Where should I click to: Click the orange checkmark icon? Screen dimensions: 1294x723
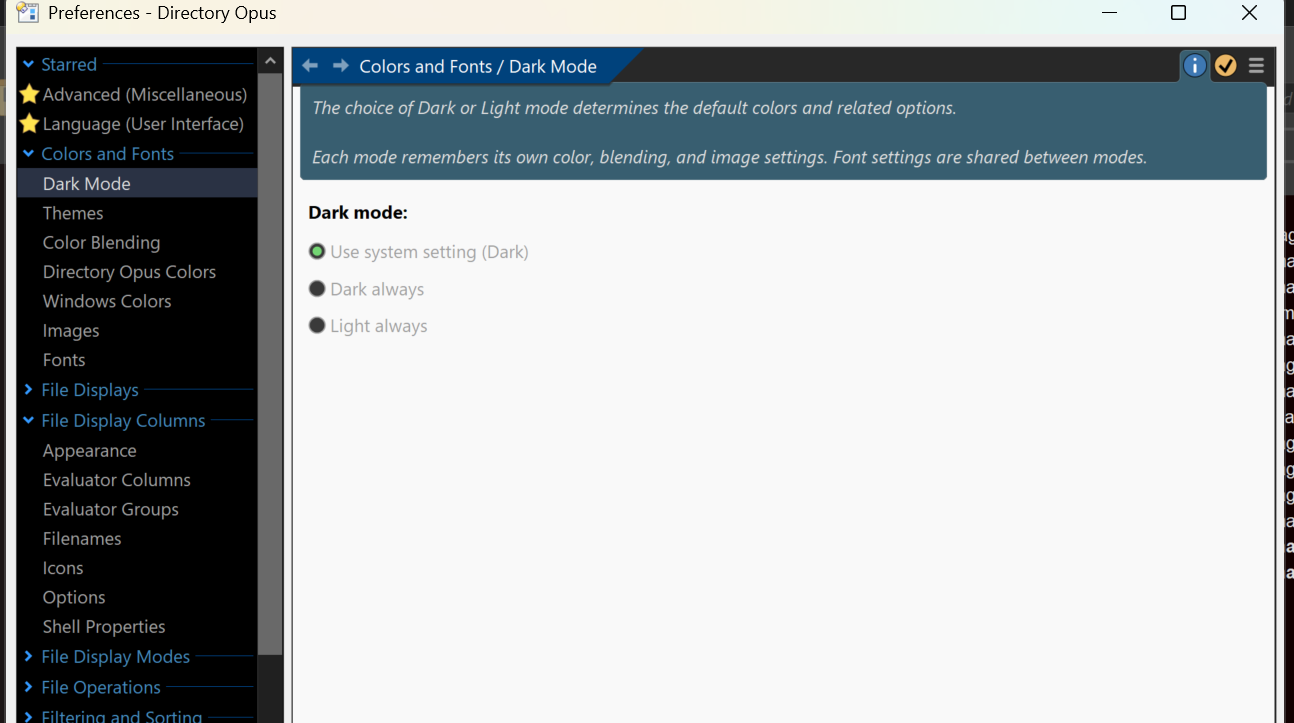pos(1225,66)
